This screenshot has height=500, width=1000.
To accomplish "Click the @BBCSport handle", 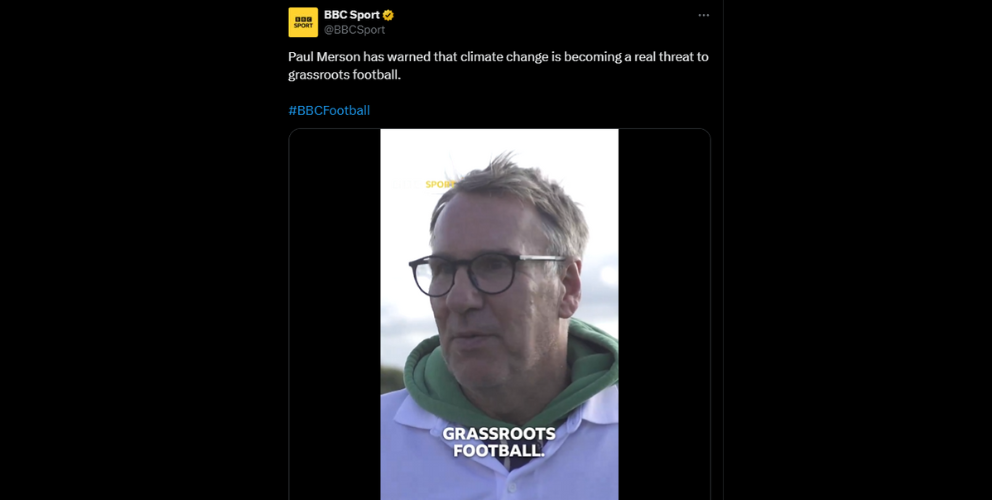I will tap(354, 30).
